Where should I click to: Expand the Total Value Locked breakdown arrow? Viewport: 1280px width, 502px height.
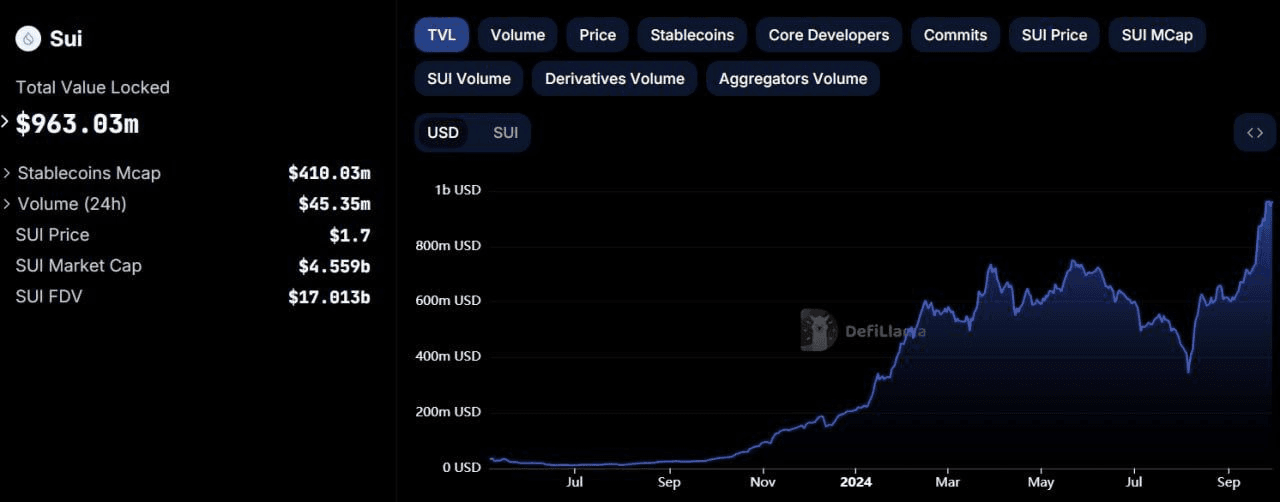pos(5,122)
